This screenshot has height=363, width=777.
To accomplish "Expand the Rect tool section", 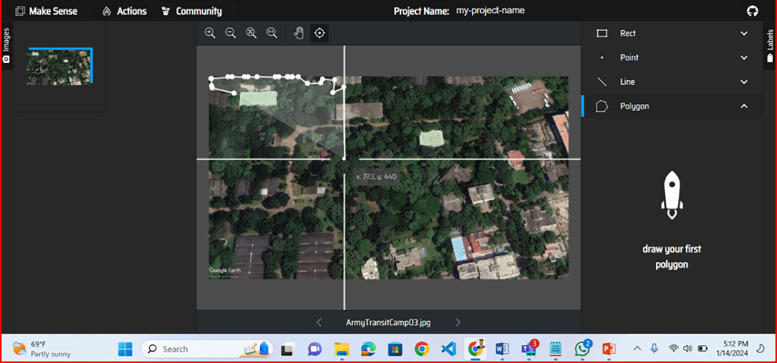I will point(671,33).
